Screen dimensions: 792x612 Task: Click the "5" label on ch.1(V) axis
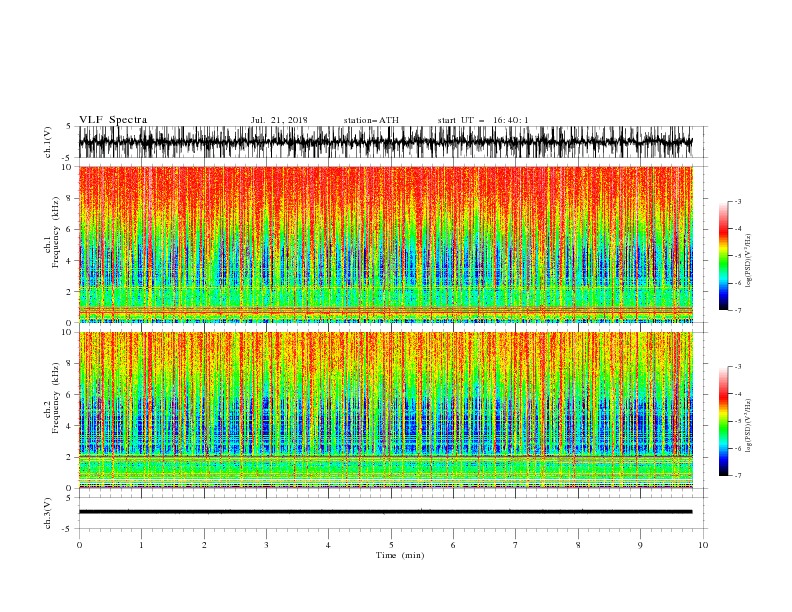coord(69,126)
